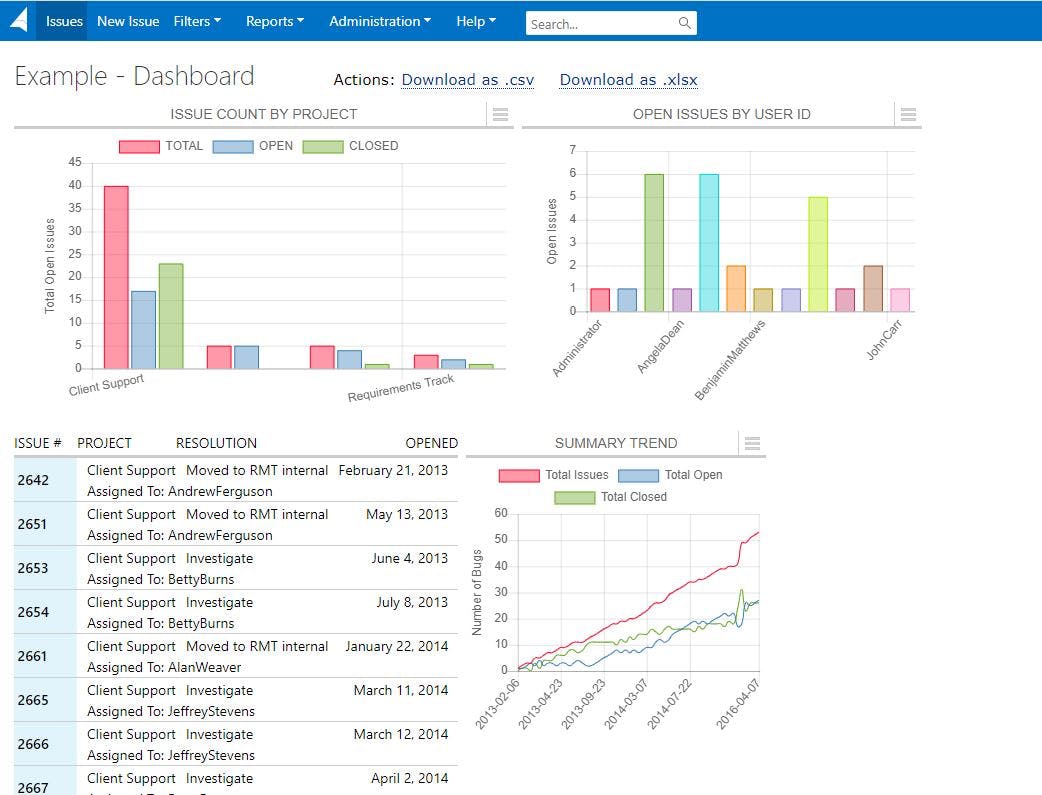Viewport: 1042px width, 795px height.
Task: Click 'Assigned To: AndrewFerguson' in issue 2642
Action: [179, 491]
